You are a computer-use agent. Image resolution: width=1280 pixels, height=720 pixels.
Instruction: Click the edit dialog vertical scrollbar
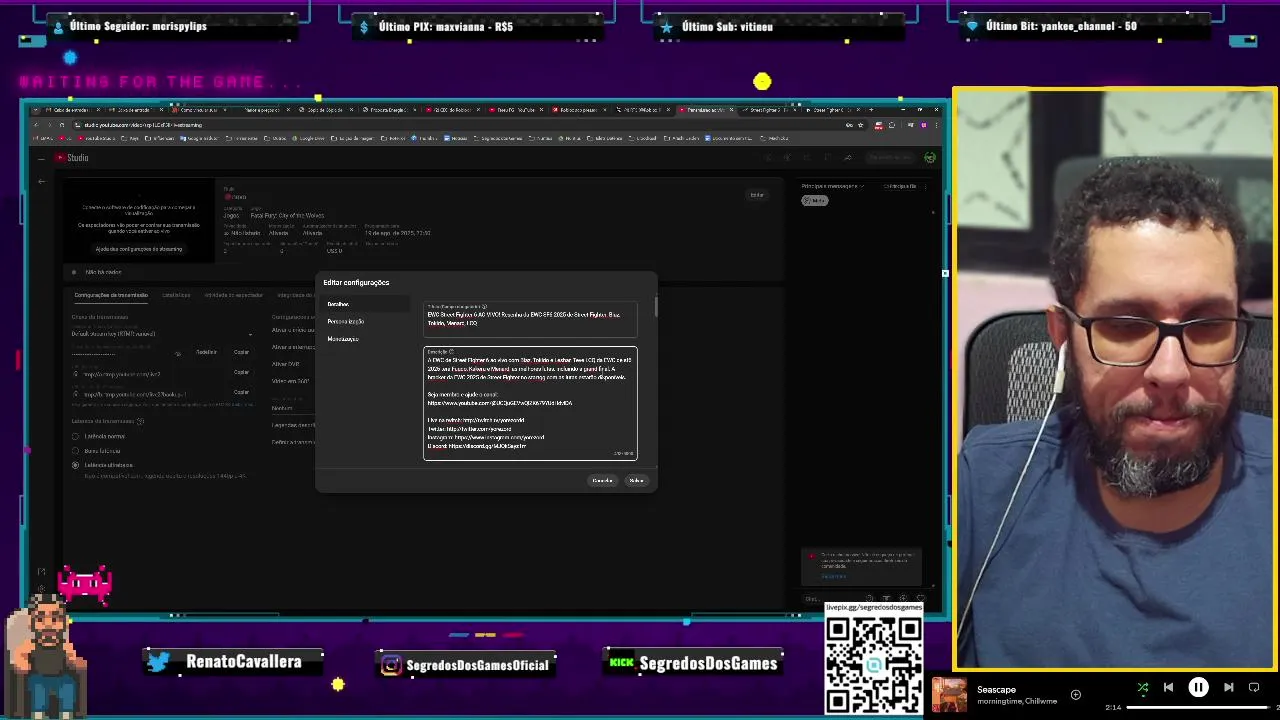[656, 307]
